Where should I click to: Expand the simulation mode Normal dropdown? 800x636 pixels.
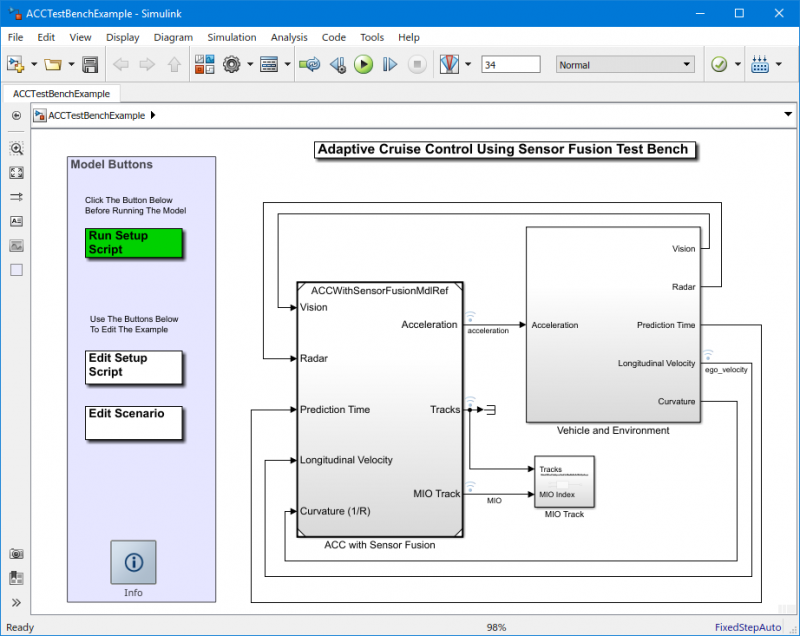(x=625, y=65)
